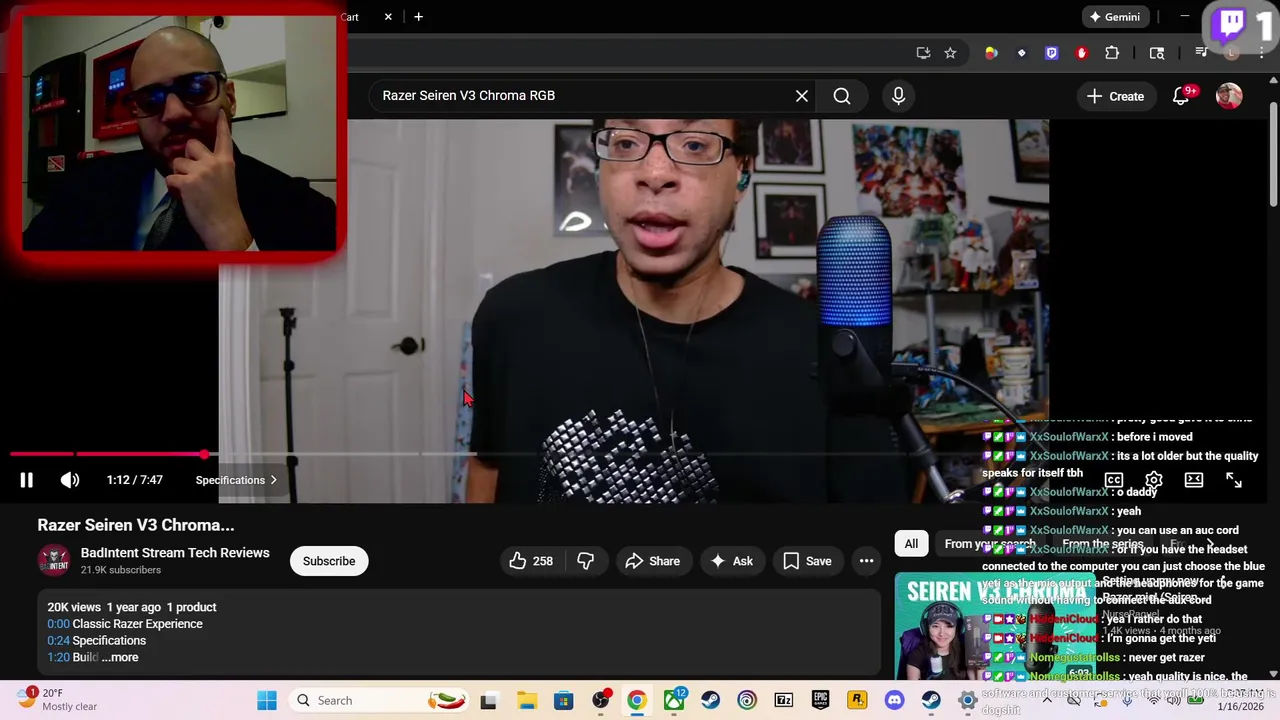Open the Windows Start menu
1280x720 pixels.
[267, 701]
